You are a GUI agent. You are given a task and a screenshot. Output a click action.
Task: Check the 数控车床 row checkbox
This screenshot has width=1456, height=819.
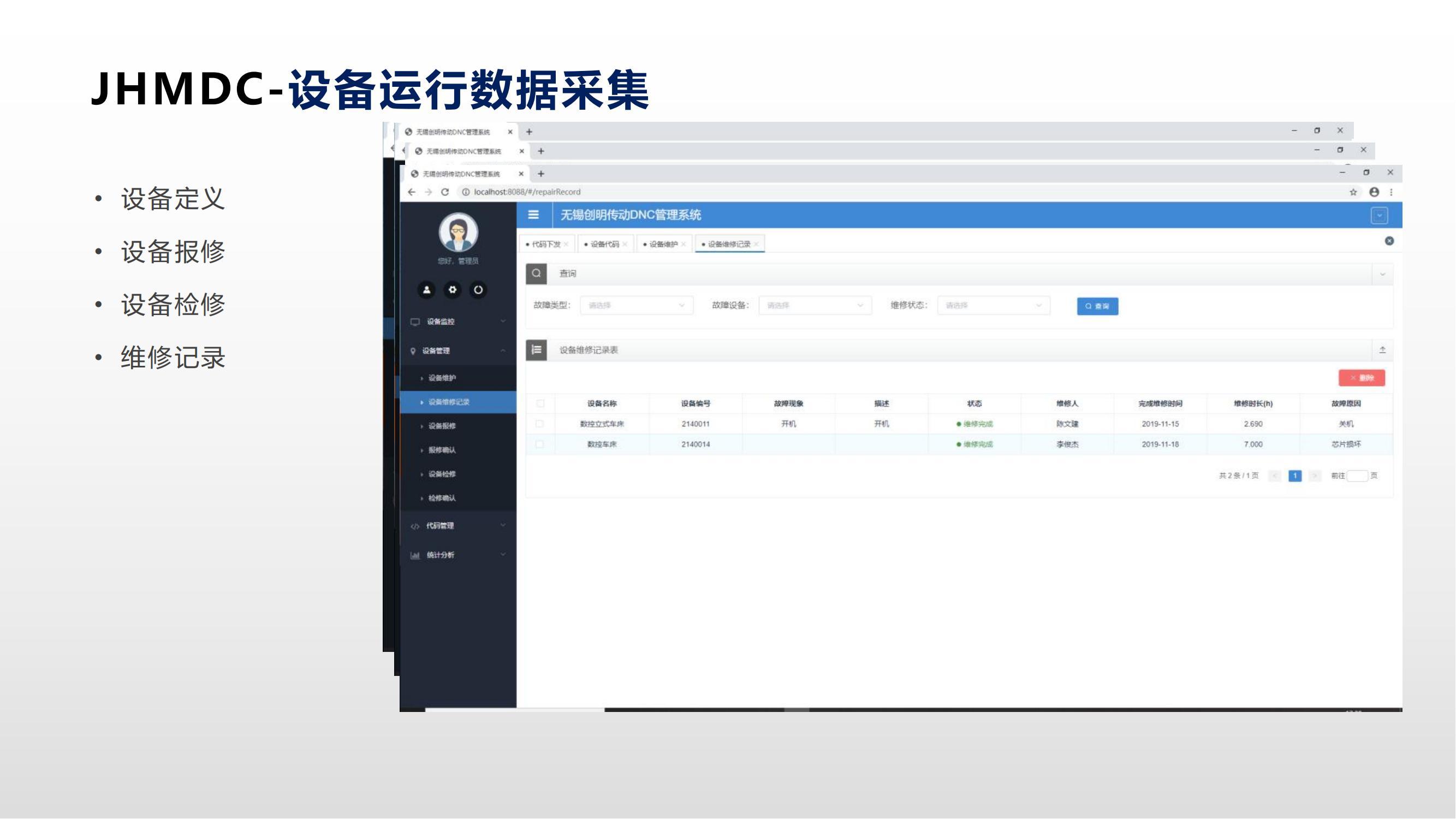point(540,444)
